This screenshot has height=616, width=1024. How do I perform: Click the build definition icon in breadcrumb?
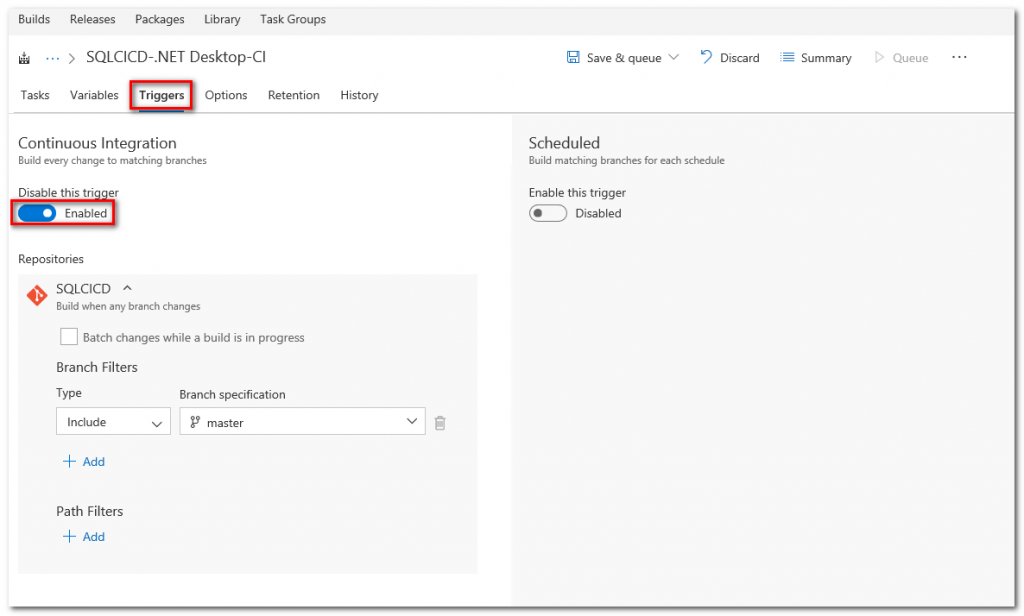coord(24,58)
